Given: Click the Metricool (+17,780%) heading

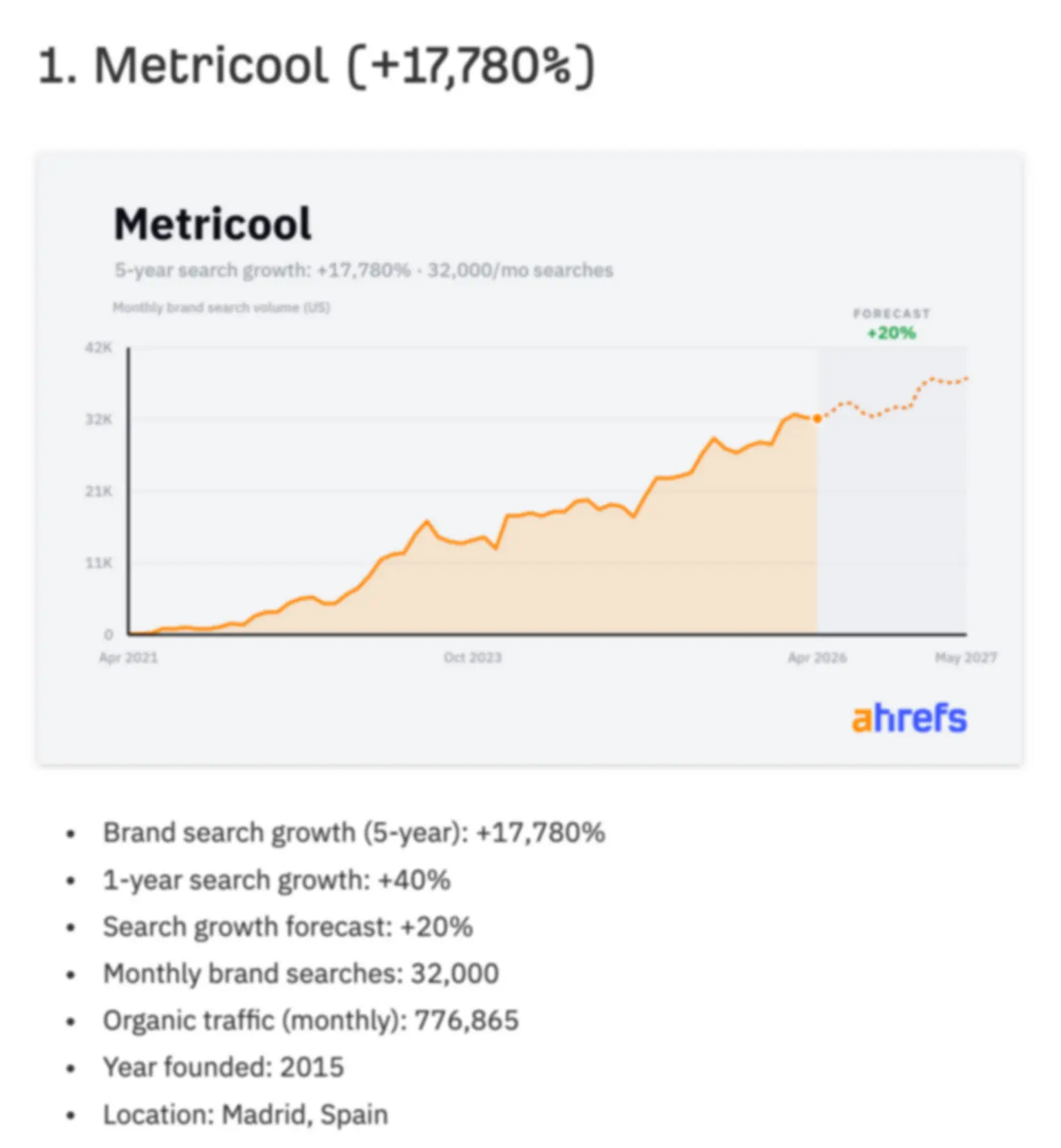Looking at the screenshot, I should [317, 67].
